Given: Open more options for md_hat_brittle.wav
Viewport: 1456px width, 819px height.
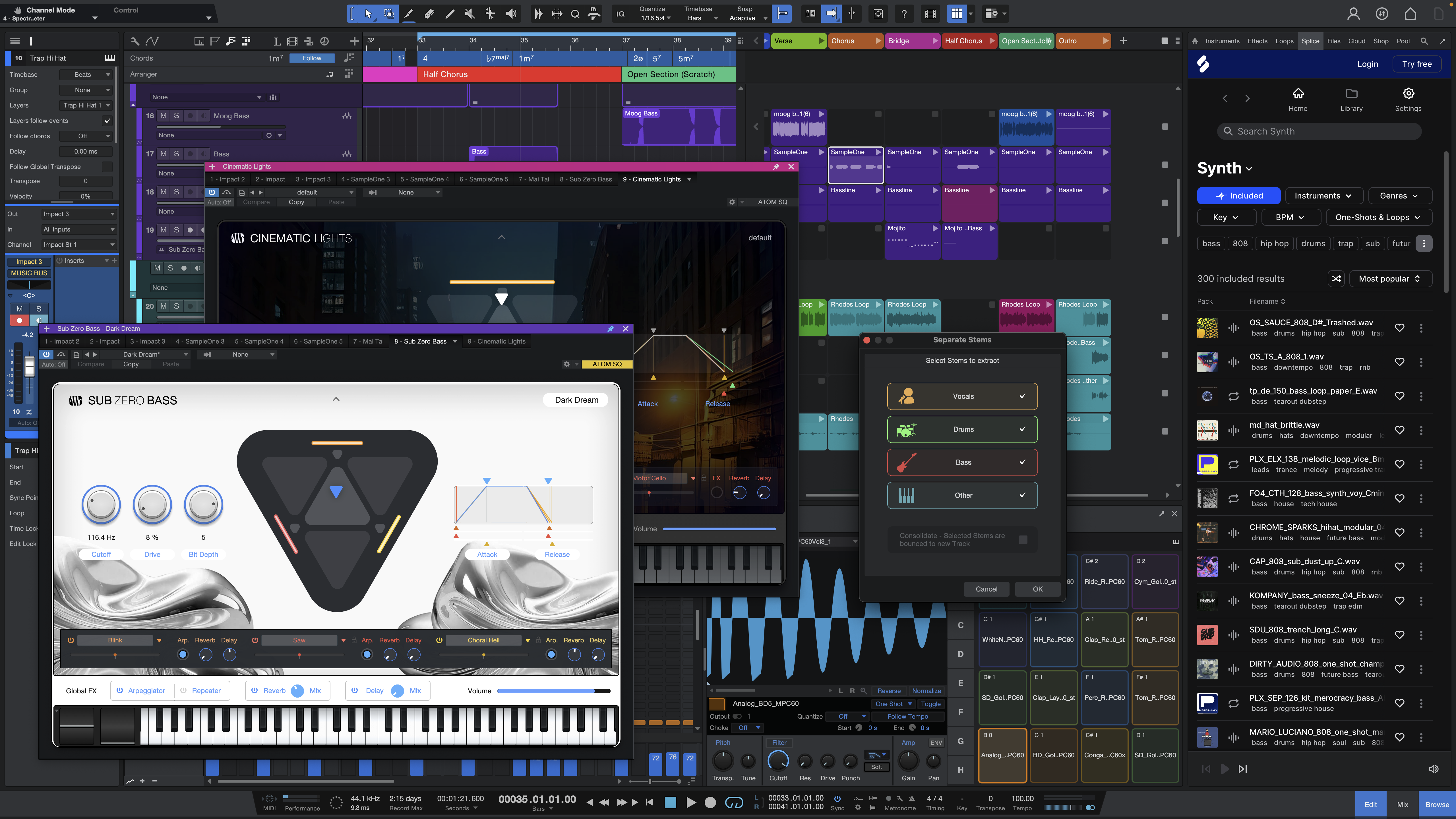Looking at the screenshot, I should 1421,430.
